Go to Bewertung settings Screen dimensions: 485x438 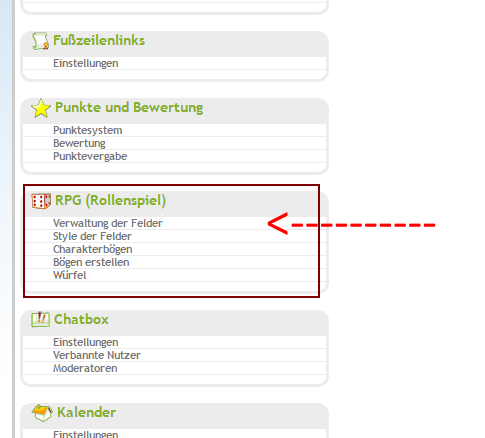[79, 143]
